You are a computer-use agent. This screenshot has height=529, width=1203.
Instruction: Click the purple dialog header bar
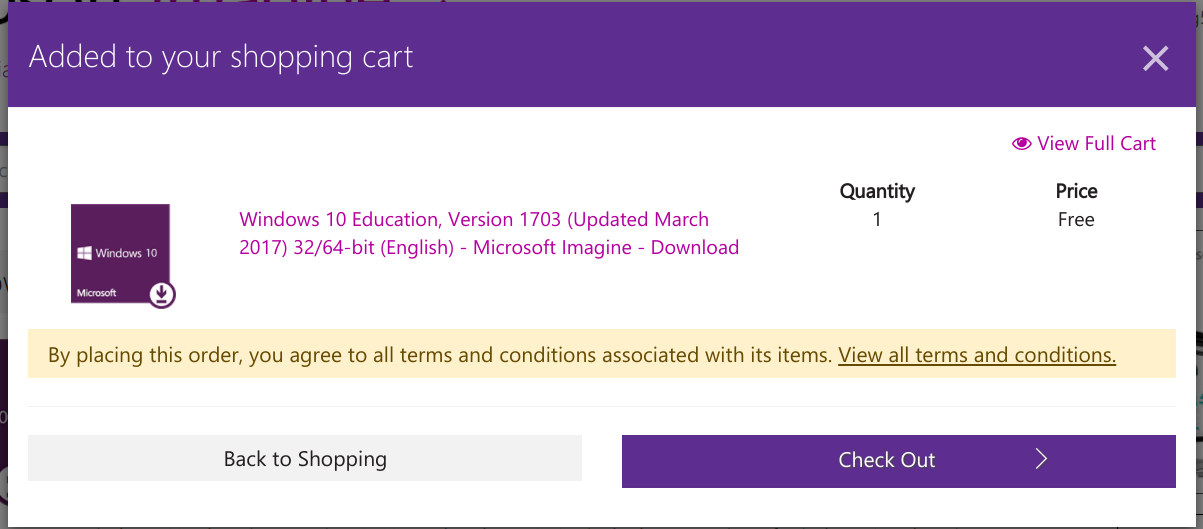pyautogui.click(x=700, y=57)
